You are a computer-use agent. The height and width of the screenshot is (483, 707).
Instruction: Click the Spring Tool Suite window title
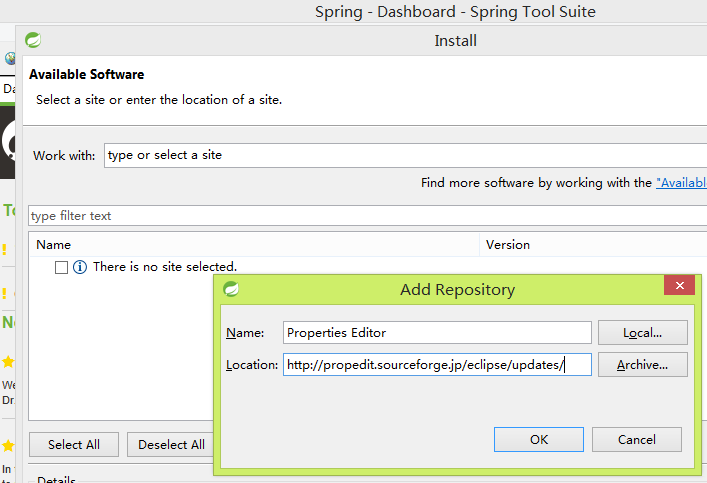[455, 11]
